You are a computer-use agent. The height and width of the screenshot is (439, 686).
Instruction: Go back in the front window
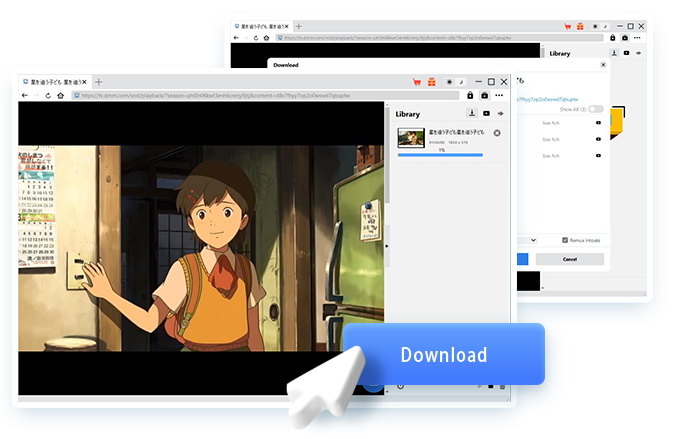[25, 95]
